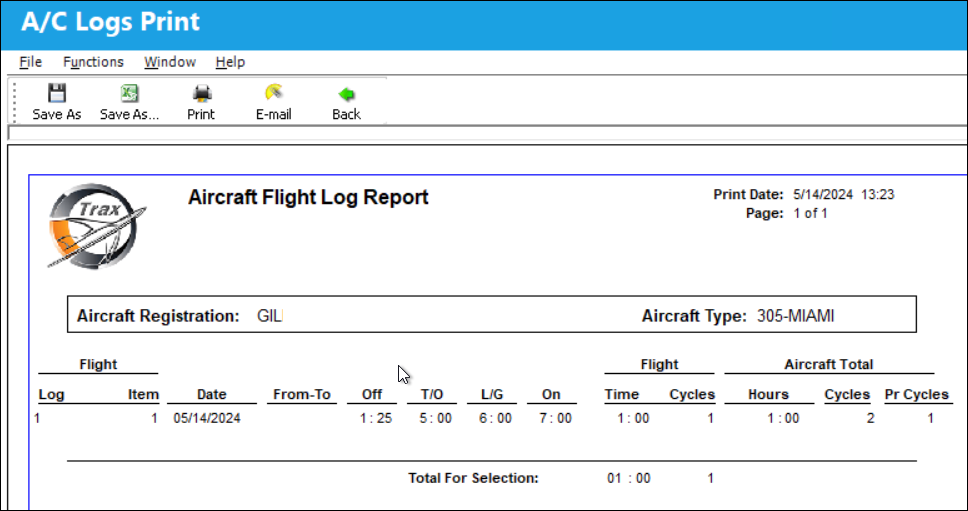Click the Aircraft Type value 305-MIAMI
The image size is (968, 511).
pyautogui.click(x=796, y=316)
